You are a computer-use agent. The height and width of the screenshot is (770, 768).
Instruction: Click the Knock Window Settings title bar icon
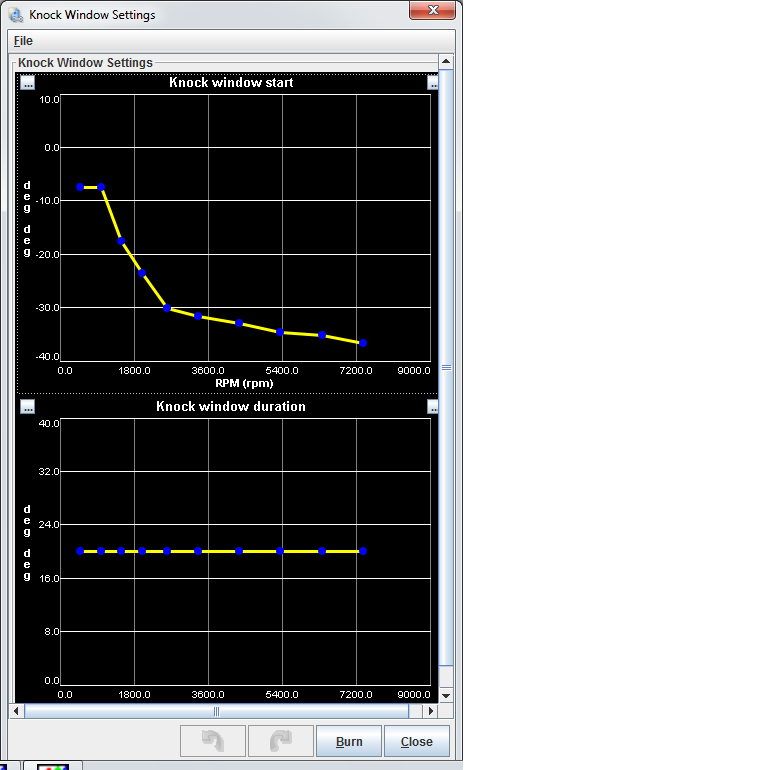[16, 15]
